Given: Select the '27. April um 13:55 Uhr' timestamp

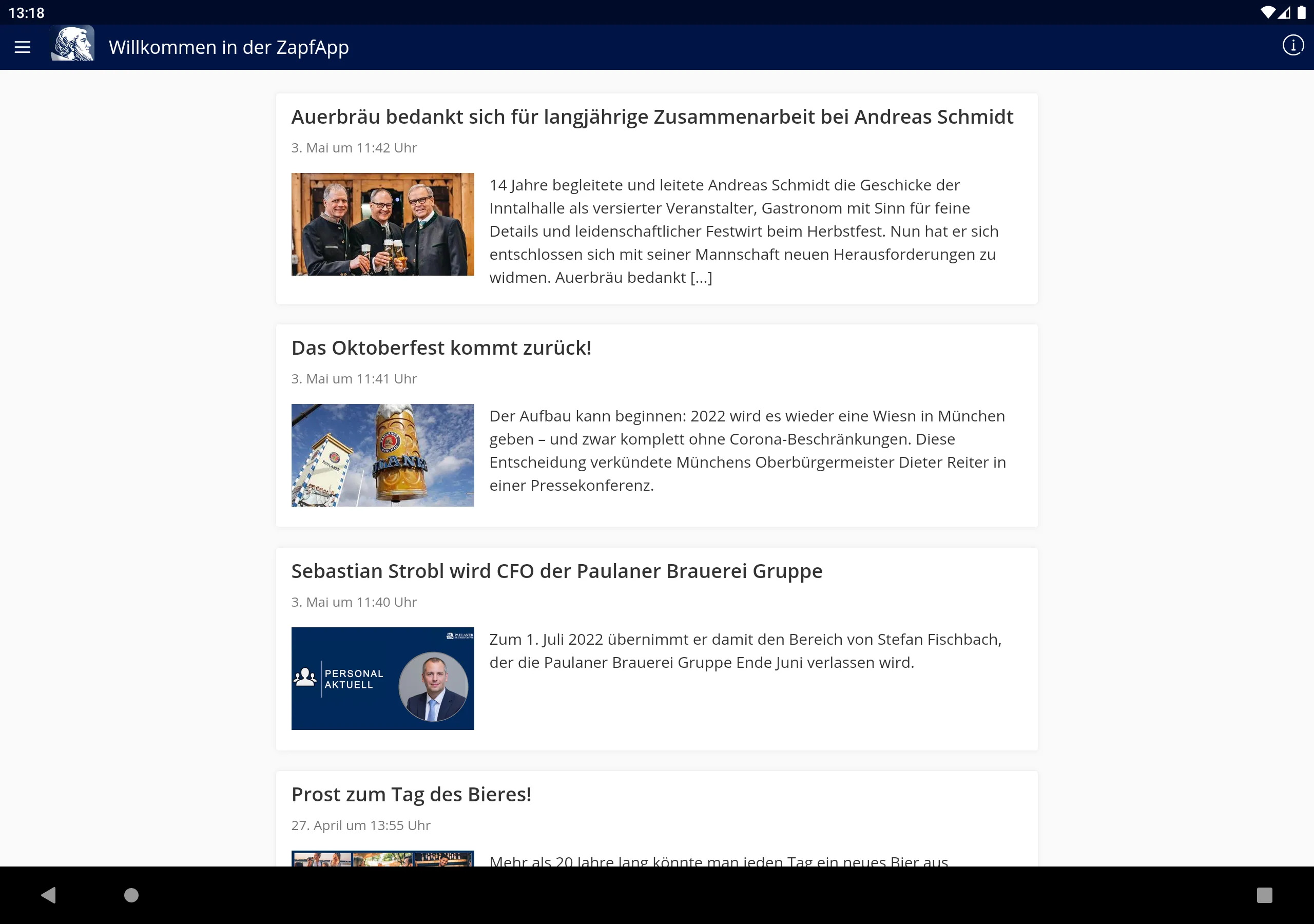Looking at the screenshot, I should coord(360,825).
